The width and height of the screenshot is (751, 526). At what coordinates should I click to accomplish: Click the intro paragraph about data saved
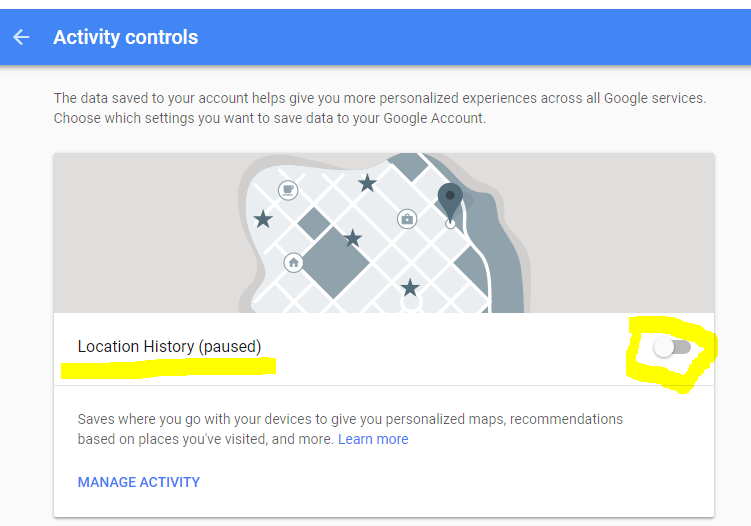(x=379, y=108)
